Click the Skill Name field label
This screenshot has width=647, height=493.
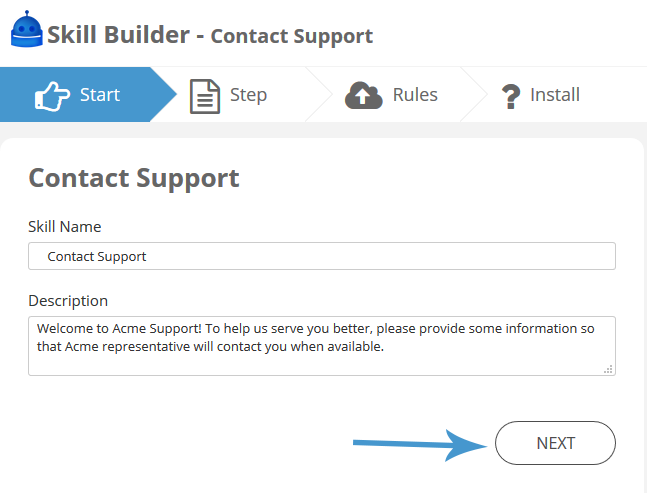click(x=65, y=226)
